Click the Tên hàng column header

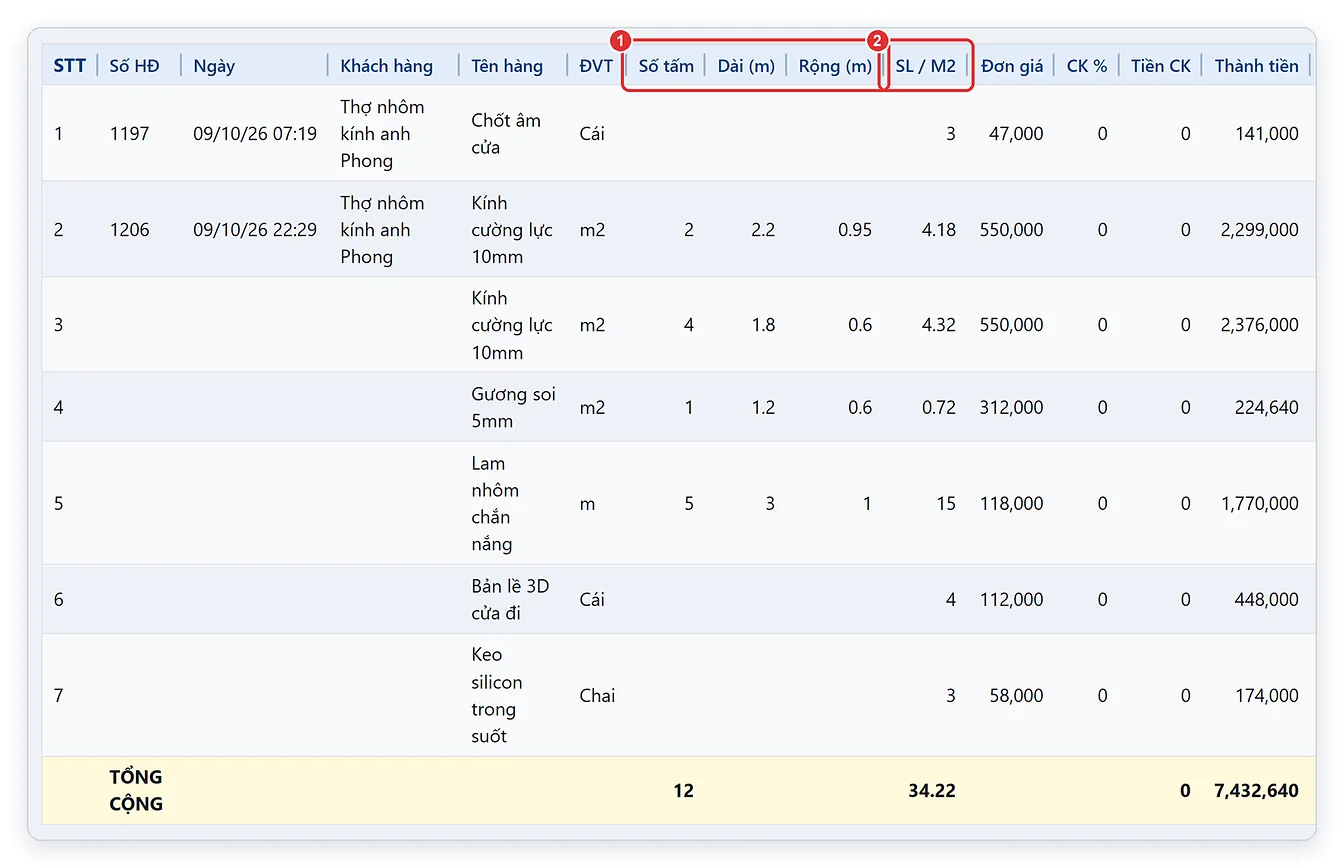click(x=507, y=66)
